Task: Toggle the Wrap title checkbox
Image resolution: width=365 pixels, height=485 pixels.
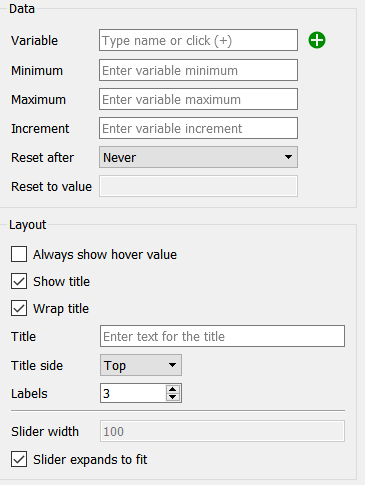Action: [x=19, y=308]
